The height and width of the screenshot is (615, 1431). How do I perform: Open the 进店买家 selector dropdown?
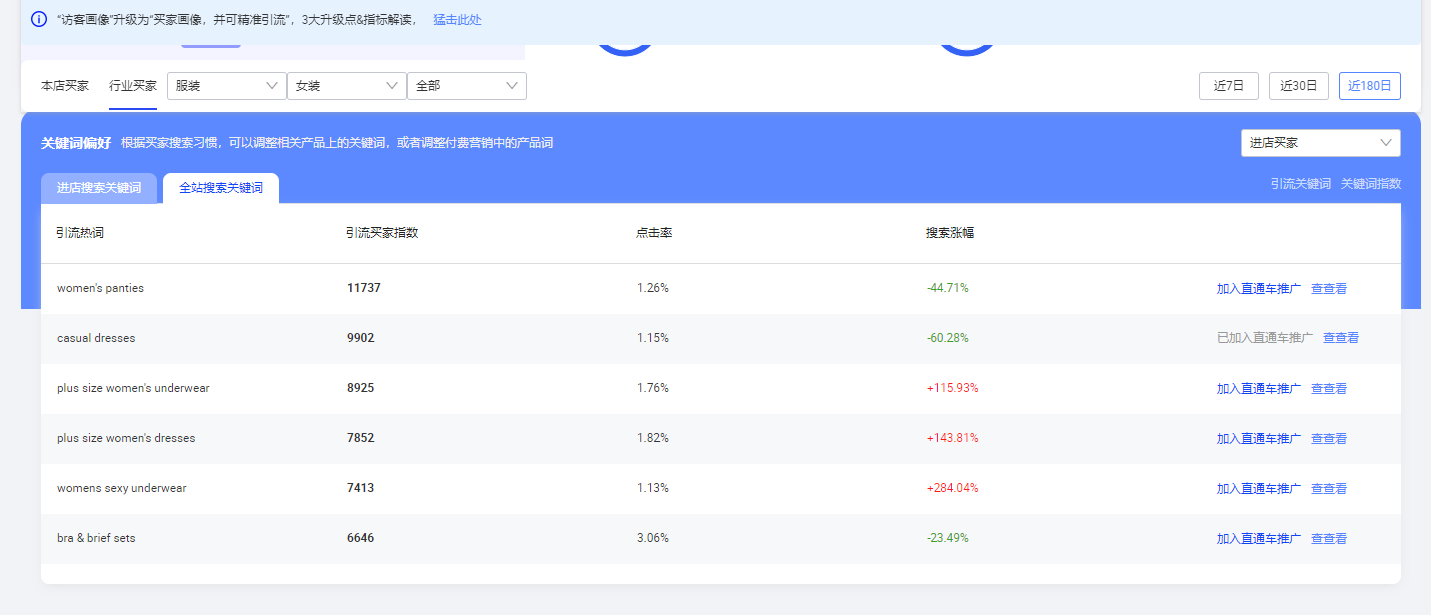coord(1319,142)
